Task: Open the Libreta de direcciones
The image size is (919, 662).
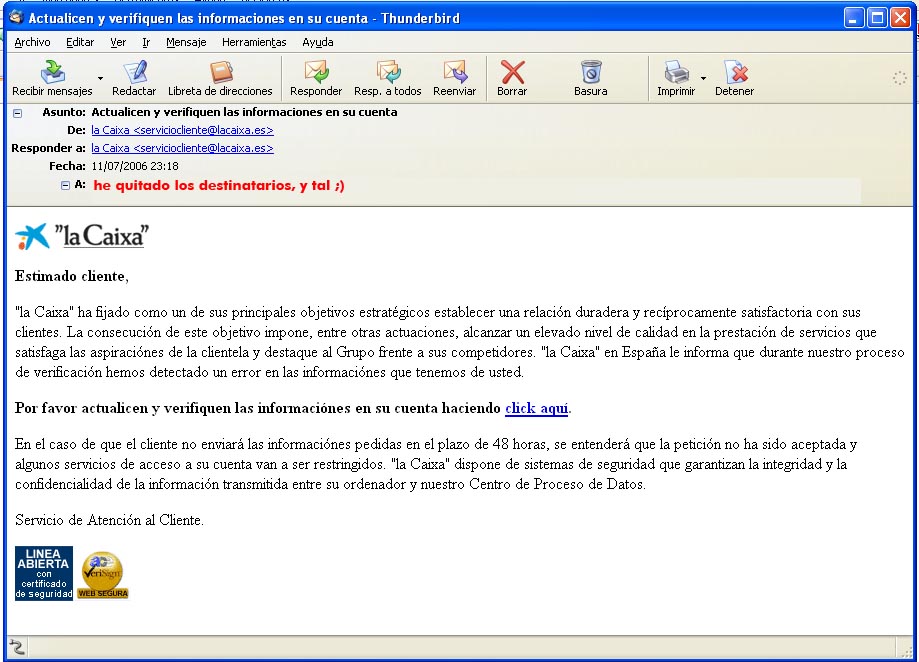Action: 220,73
